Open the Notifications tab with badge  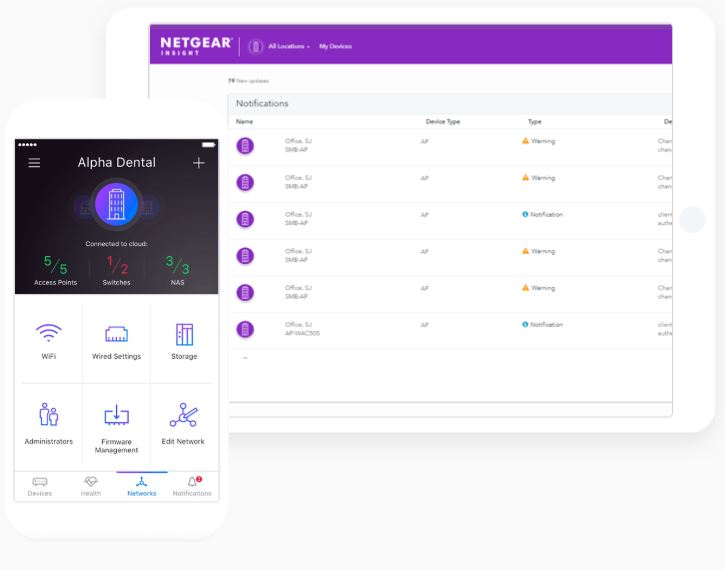tap(192, 487)
